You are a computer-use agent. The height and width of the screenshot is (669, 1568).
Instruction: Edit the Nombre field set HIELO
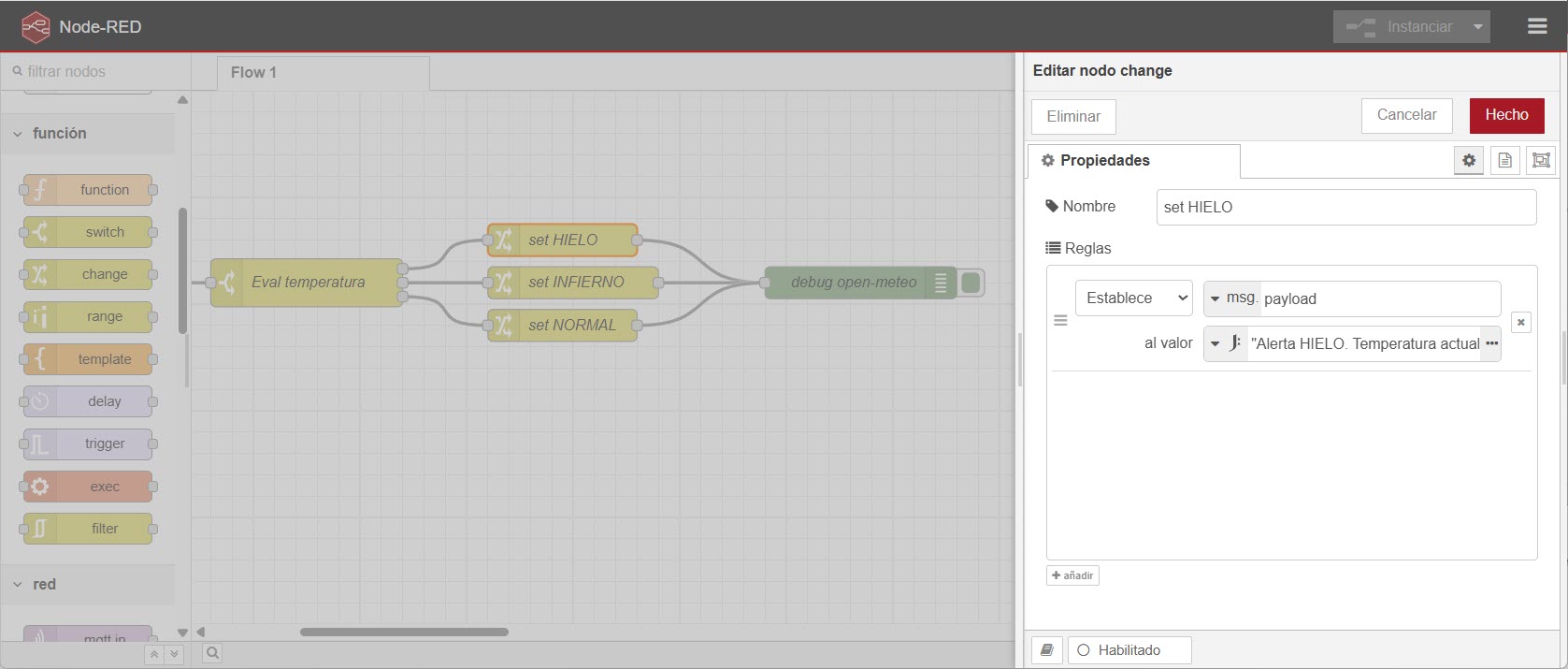[x=1346, y=208]
